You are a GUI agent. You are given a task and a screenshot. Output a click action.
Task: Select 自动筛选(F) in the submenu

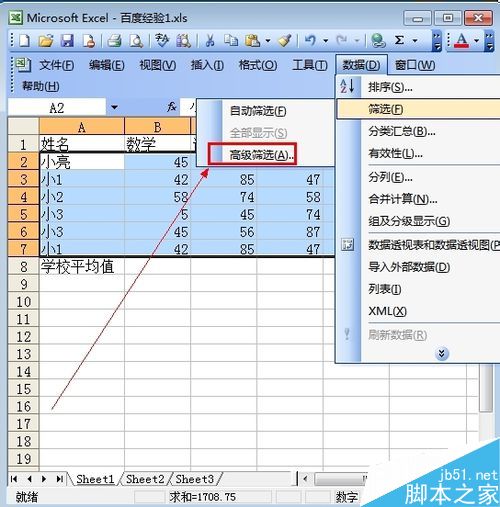coord(258,111)
